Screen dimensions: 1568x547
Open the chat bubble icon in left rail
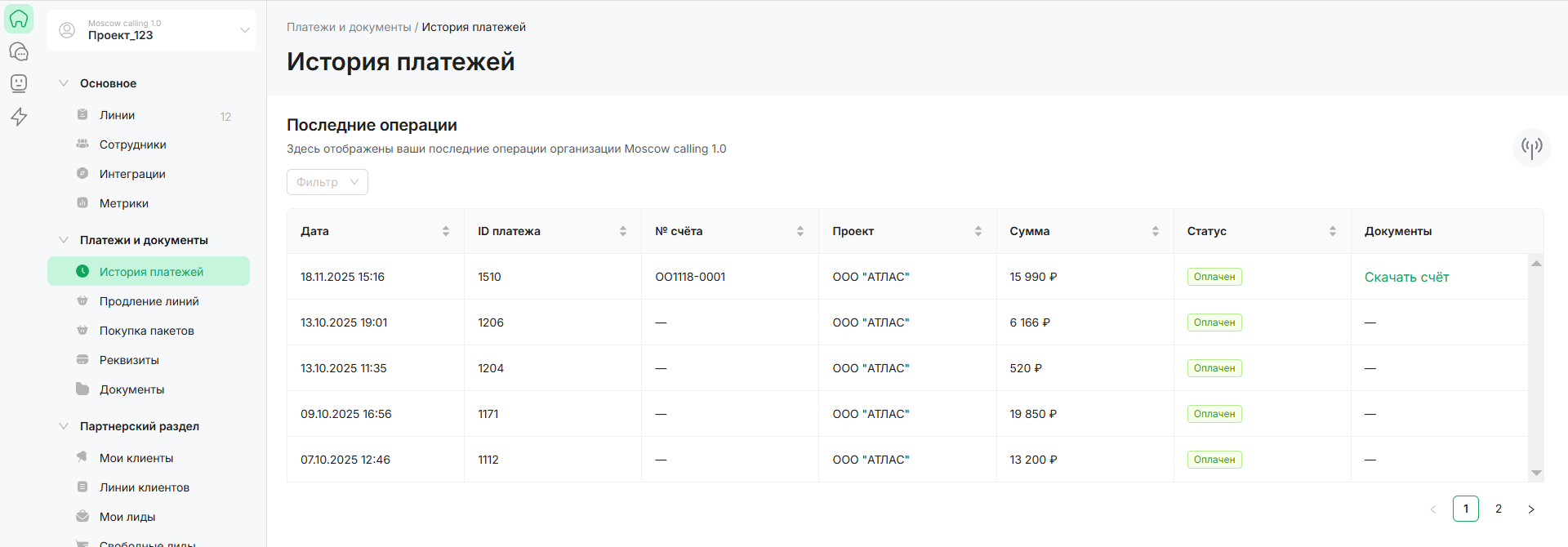pos(19,51)
